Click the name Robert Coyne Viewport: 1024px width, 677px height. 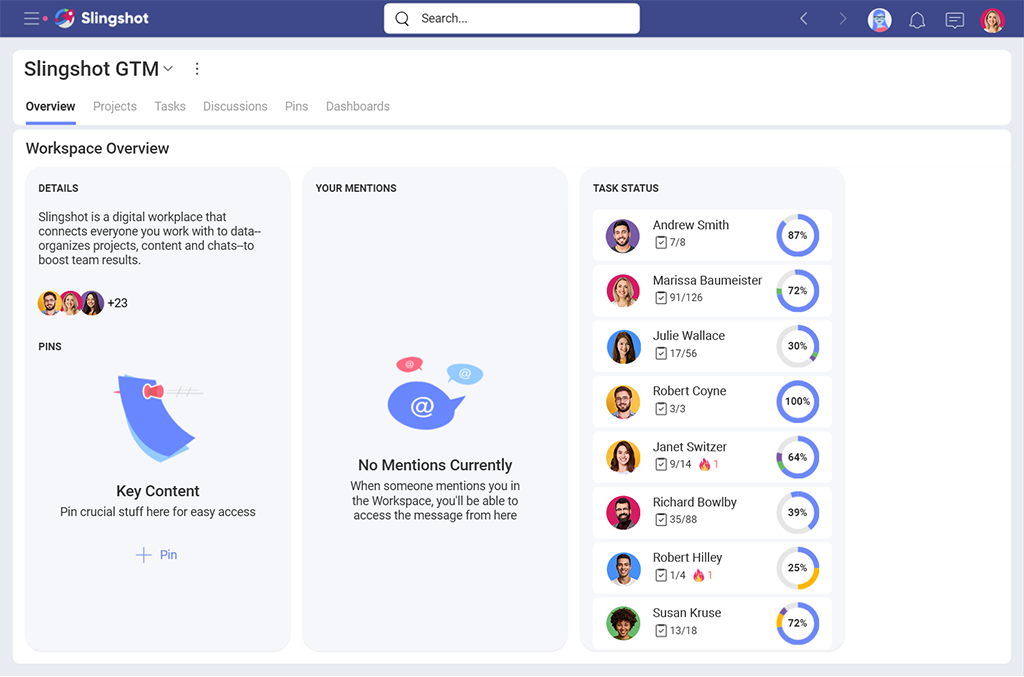[x=690, y=391]
